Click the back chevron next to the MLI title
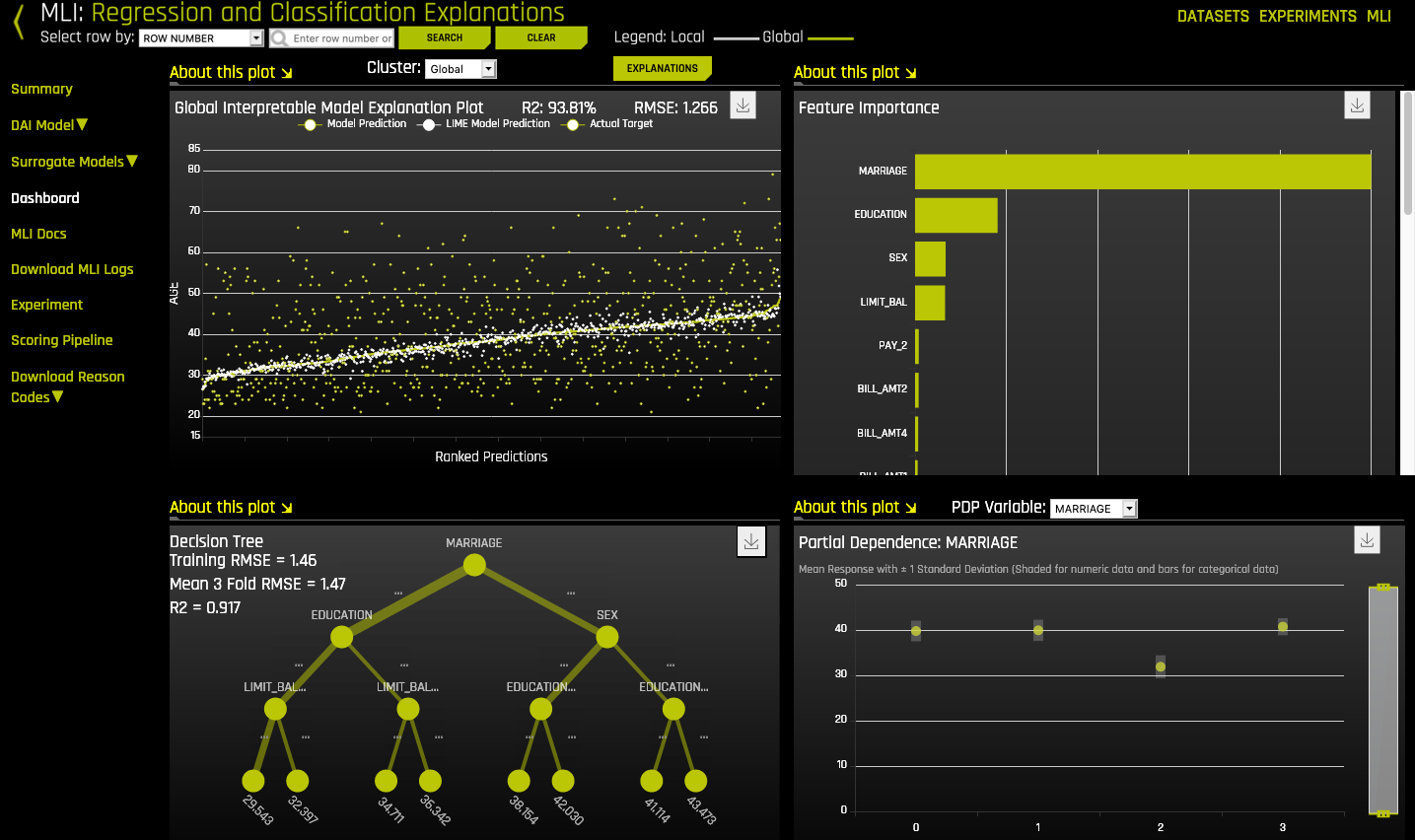The height and width of the screenshot is (840, 1415). pyautogui.click(x=18, y=22)
